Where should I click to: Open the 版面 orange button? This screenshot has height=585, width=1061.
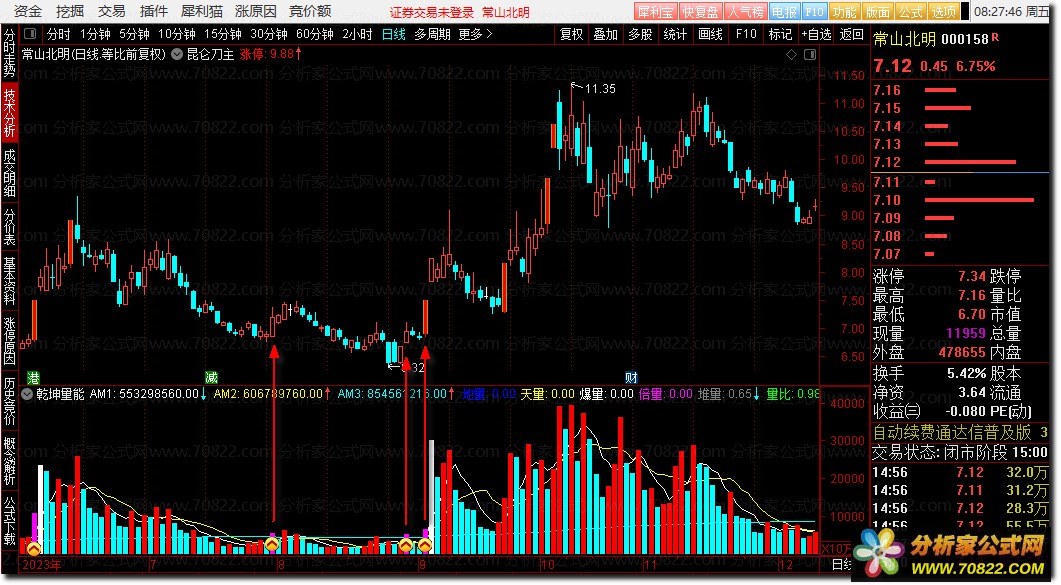(x=878, y=11)
